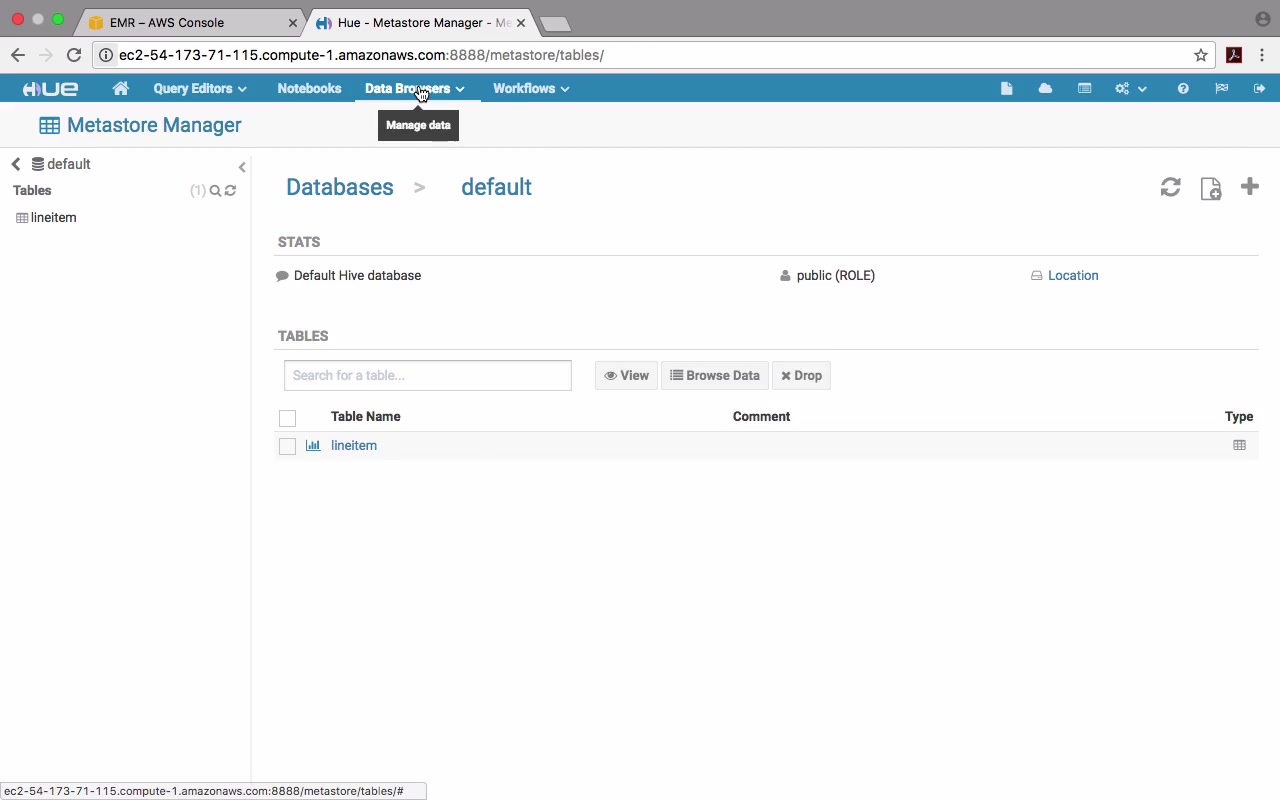Open Notebooks from the navigation bar

(309, 89)
